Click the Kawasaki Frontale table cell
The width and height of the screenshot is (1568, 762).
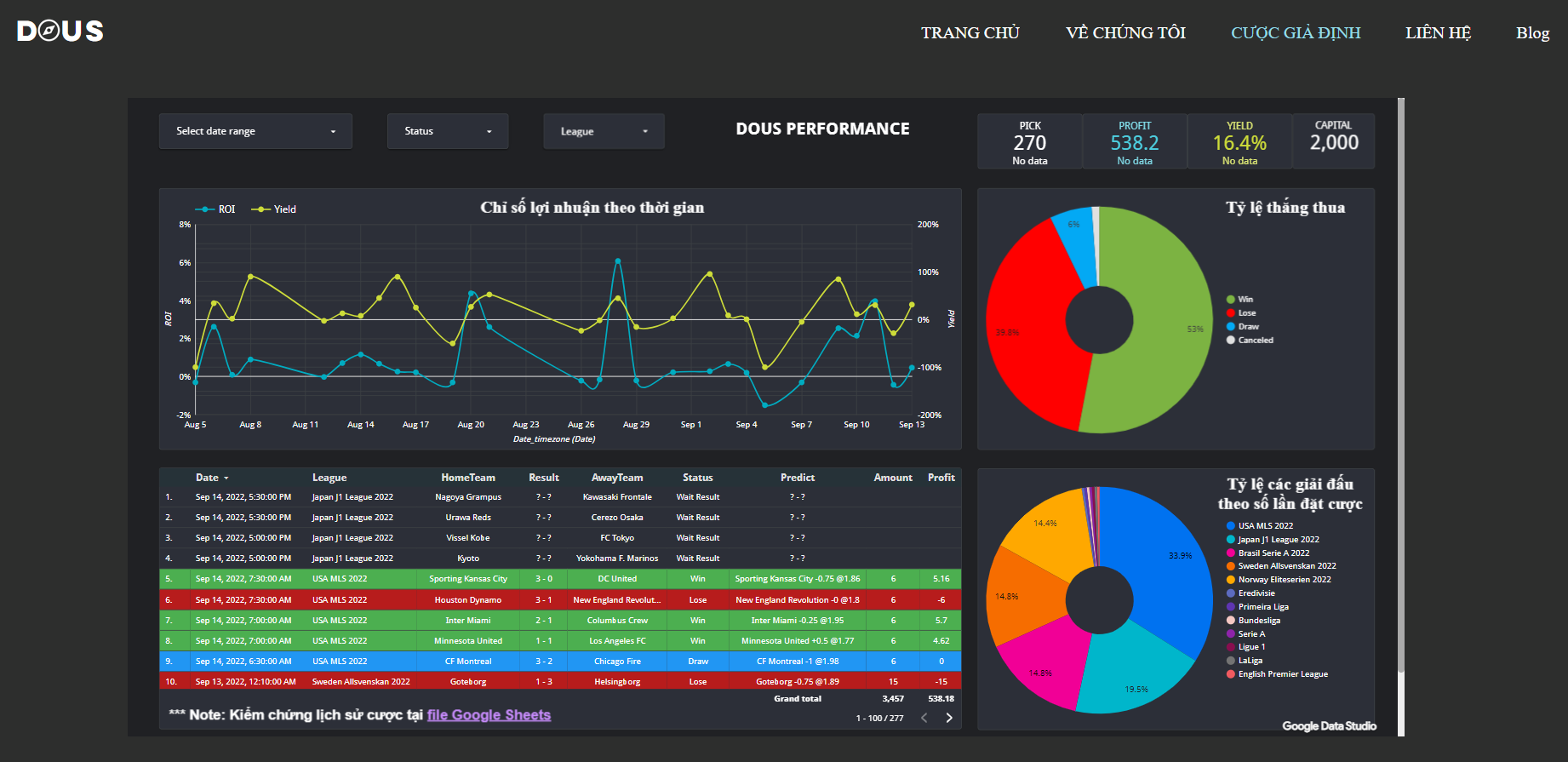tap(617, 497)
